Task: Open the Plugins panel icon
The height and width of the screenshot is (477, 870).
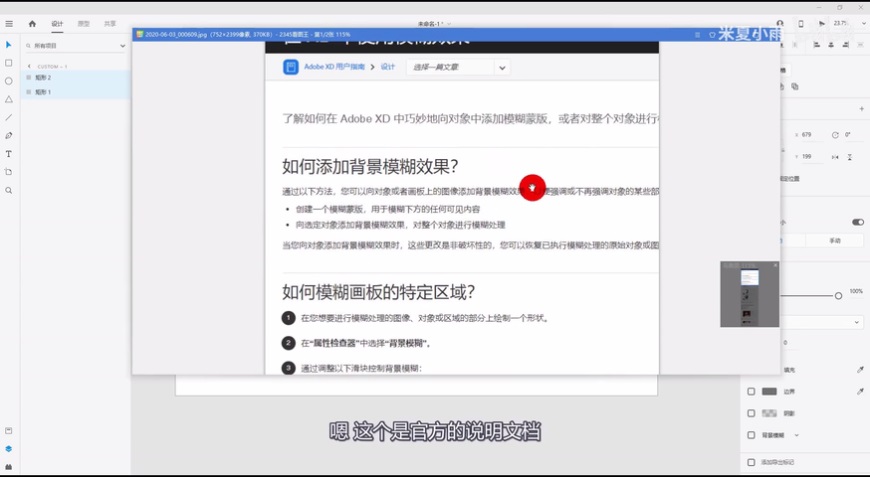Action: (x=8, y=467)
